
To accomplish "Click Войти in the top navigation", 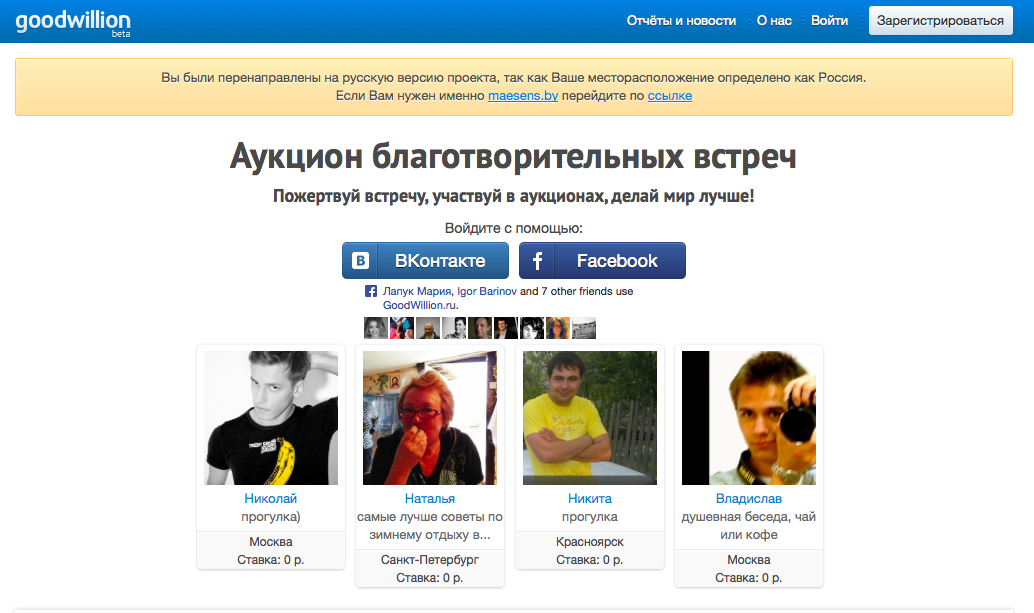I will [x=829, y=21].
